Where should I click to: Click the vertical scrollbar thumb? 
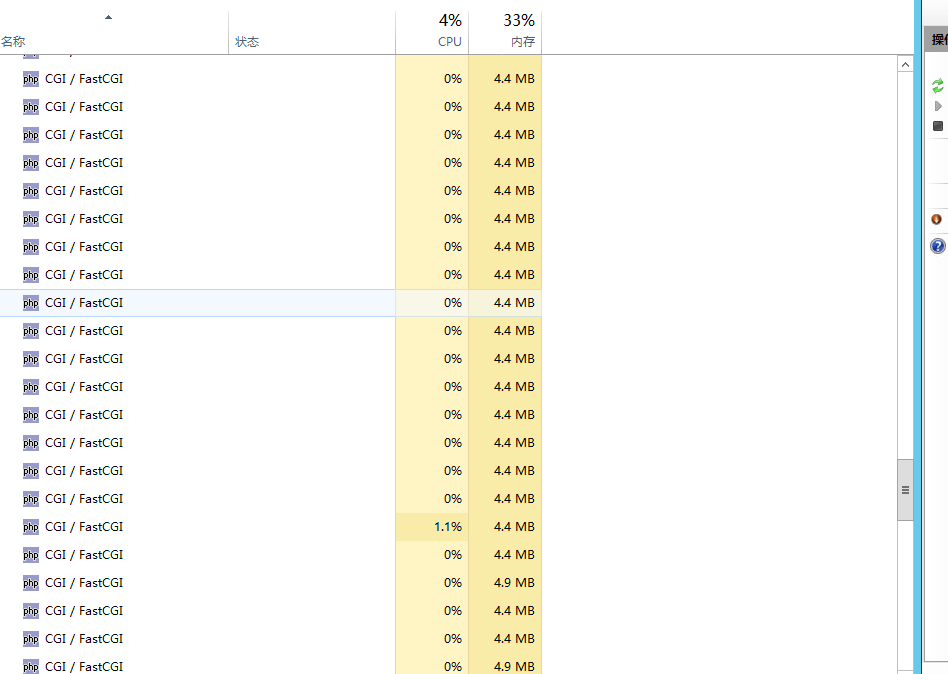[x=906, y=490]
